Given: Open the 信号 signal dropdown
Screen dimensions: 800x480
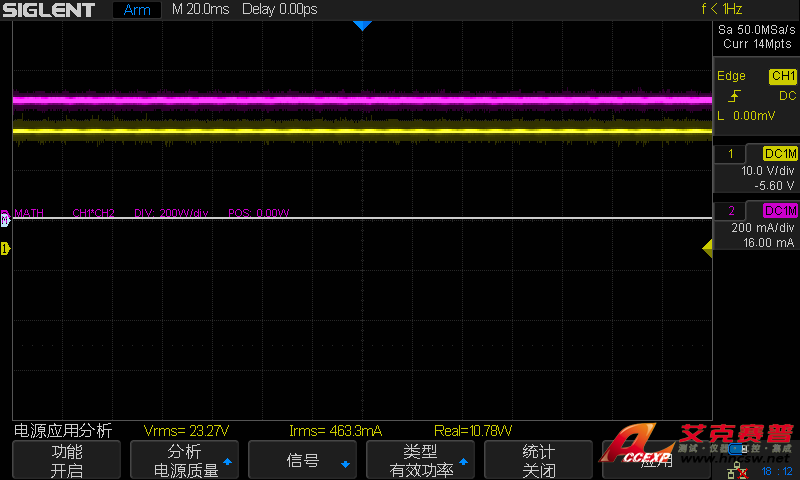Looking at the screenshot, I should pos(303,460).
